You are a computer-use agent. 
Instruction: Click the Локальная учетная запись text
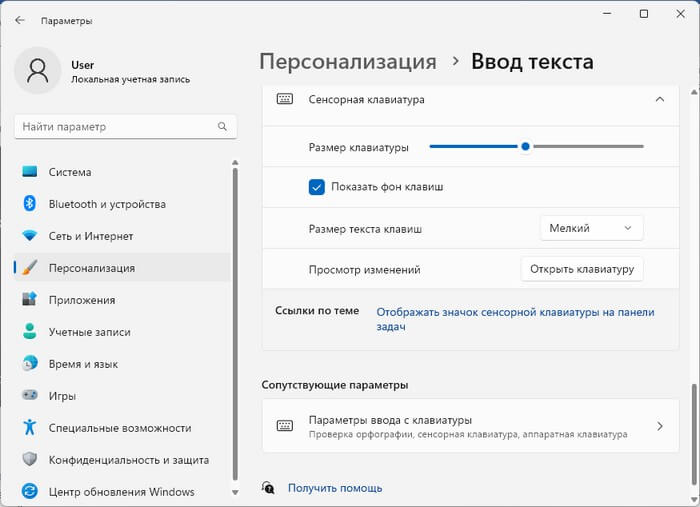point(130,79)
